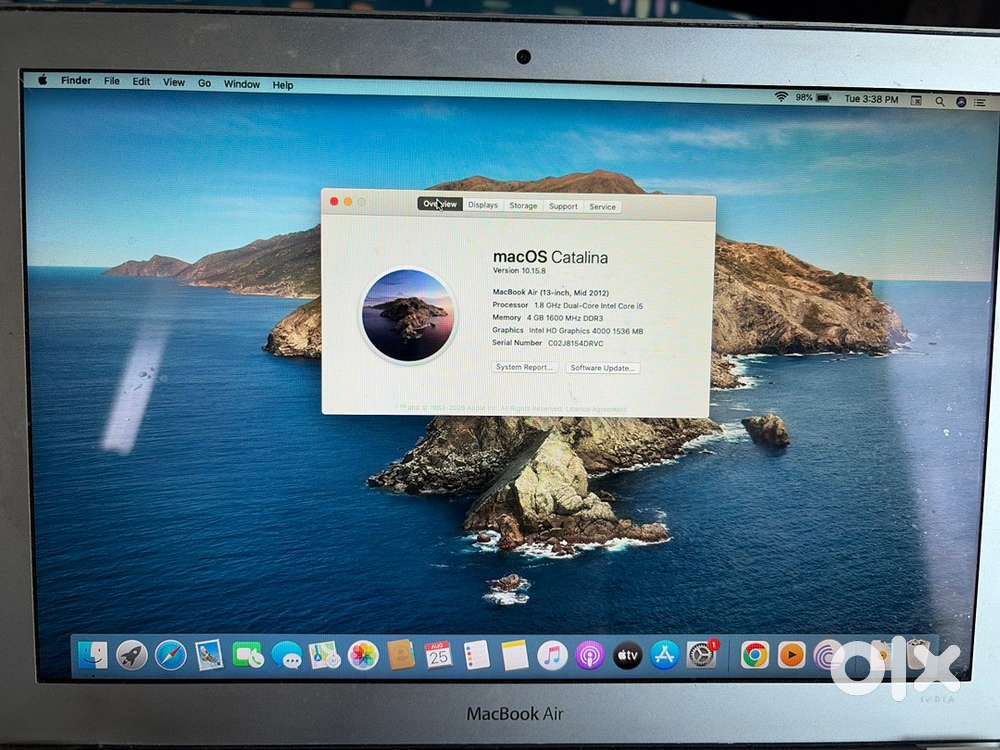Screen dimensions: 1000x750
Task: Open Contacts book icon in Dock
Action: (401, 655)
